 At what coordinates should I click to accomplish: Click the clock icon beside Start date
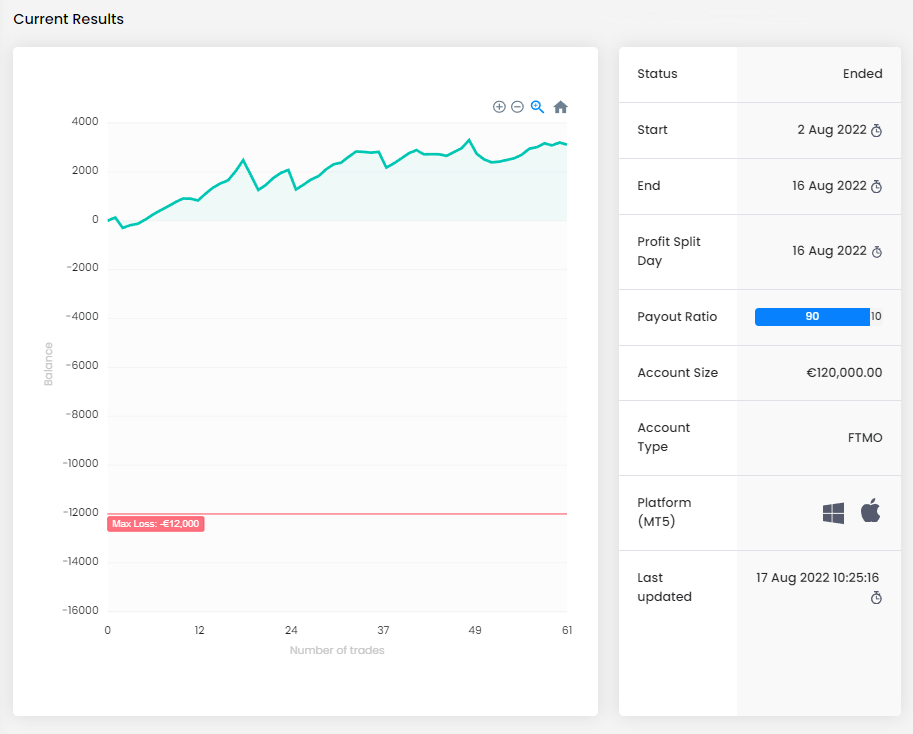click(877, 131)
